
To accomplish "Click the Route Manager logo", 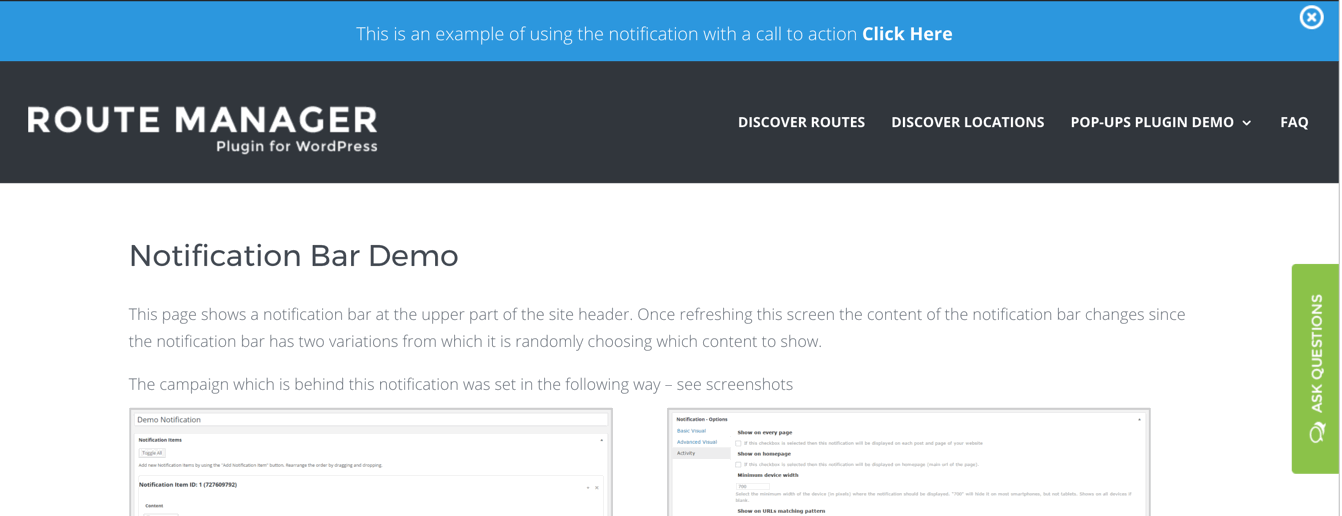I will click(x=202, y=129).
